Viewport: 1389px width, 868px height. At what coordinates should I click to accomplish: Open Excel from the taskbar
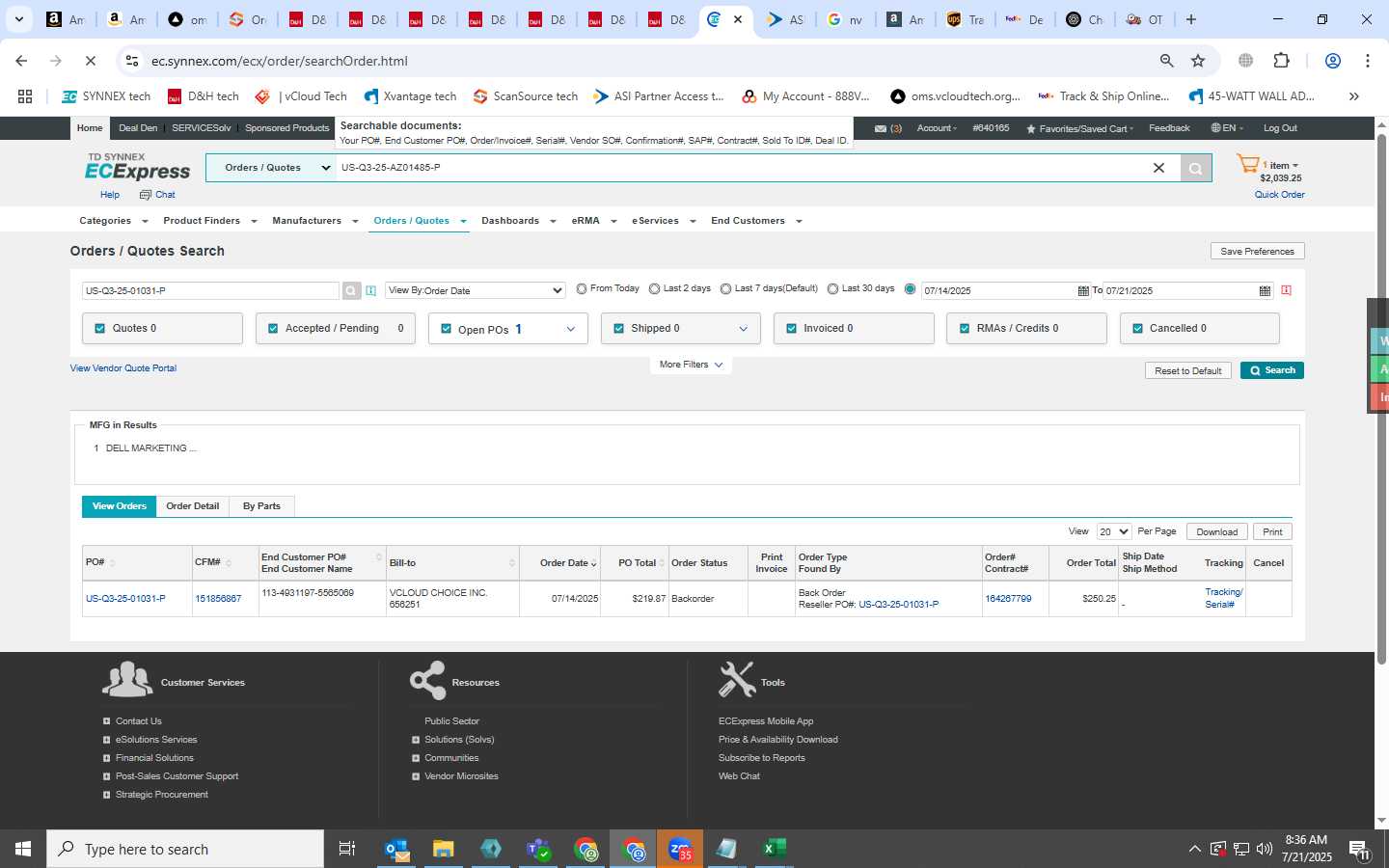(774, 849)
